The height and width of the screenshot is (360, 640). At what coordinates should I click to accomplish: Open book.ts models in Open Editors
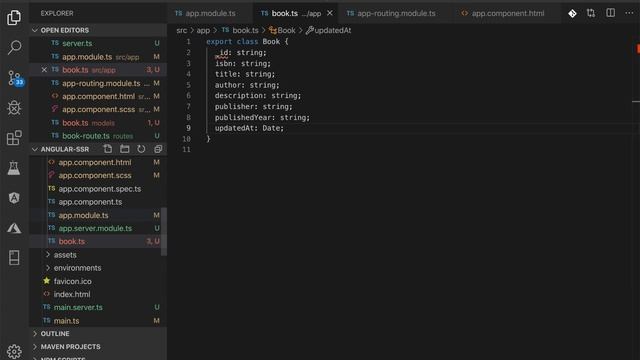[x=98, y=123]
